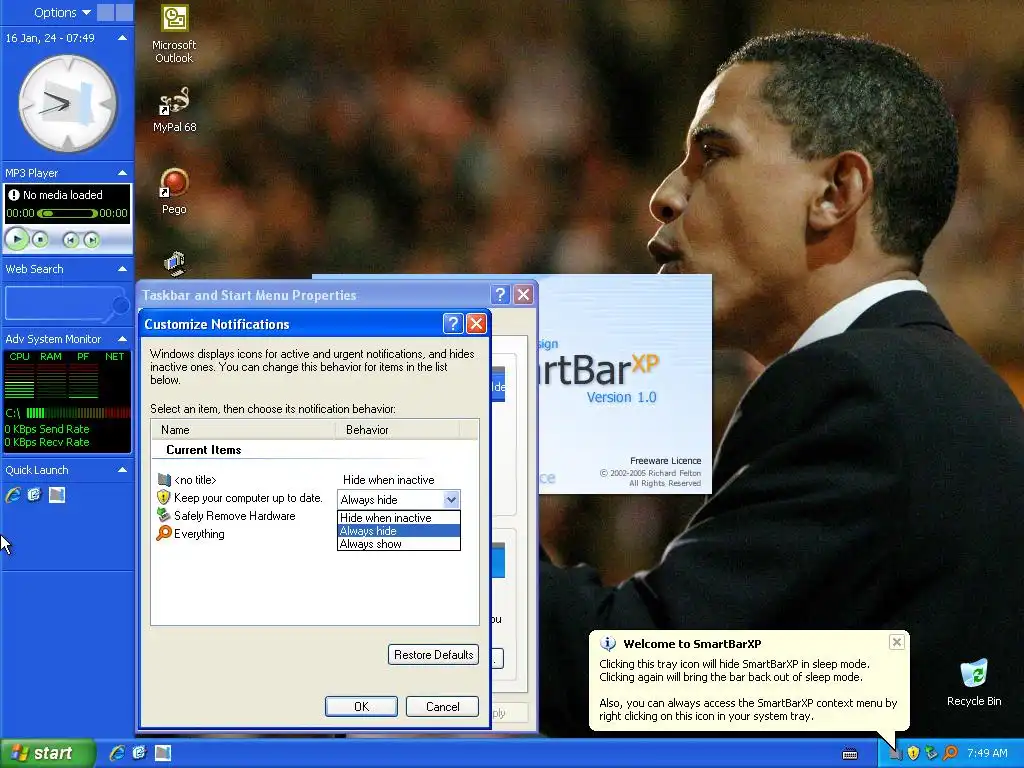
Task: Start playback in the MP3 Player
Action: (17, 240)
